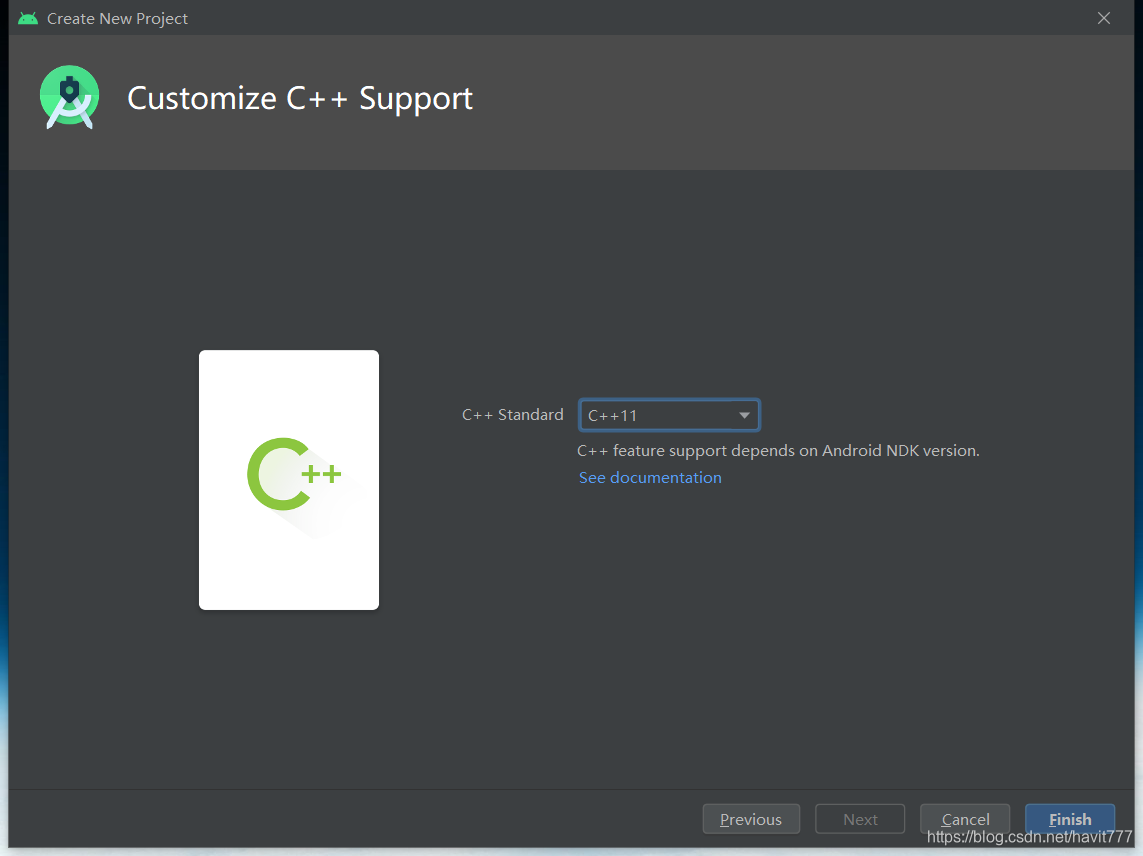Click the C++ template thumbnail

coord(289,480)
